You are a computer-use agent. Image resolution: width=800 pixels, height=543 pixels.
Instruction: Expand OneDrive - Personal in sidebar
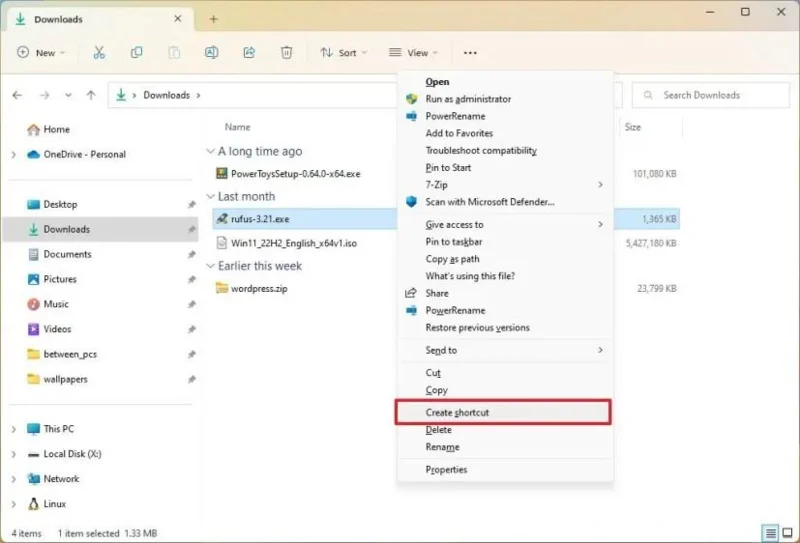pos(14,155)
